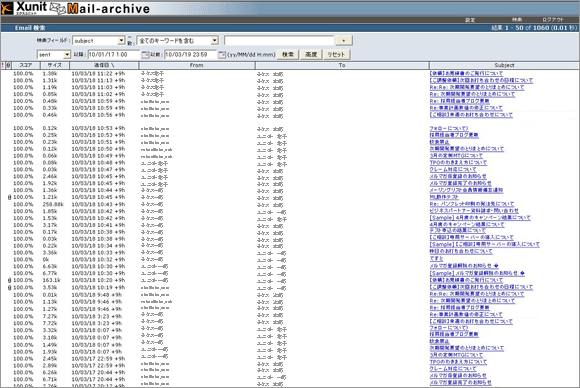Open the calendar picker beside the end date

point(222,55)
